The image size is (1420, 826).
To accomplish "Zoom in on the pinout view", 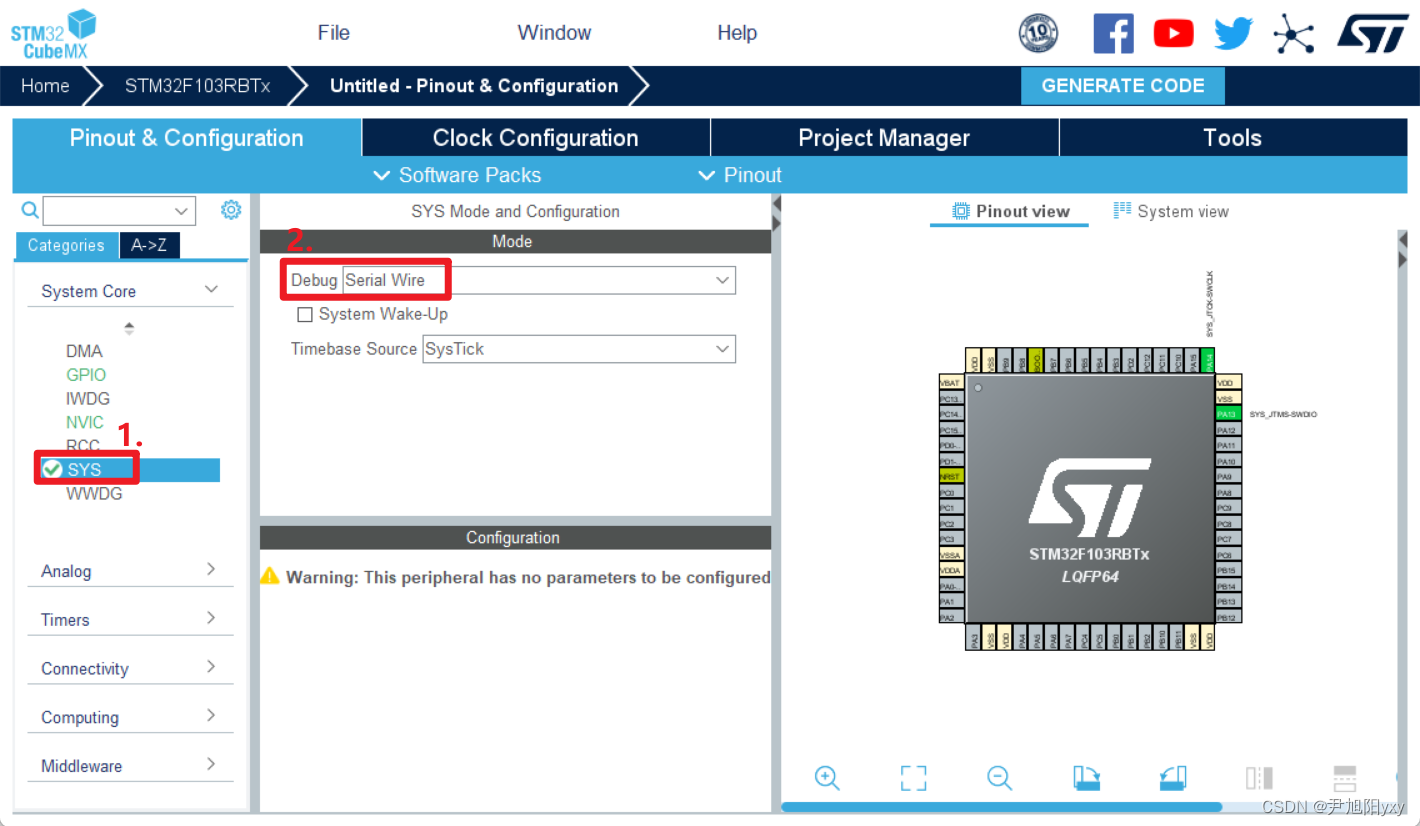I will point(827,778).
